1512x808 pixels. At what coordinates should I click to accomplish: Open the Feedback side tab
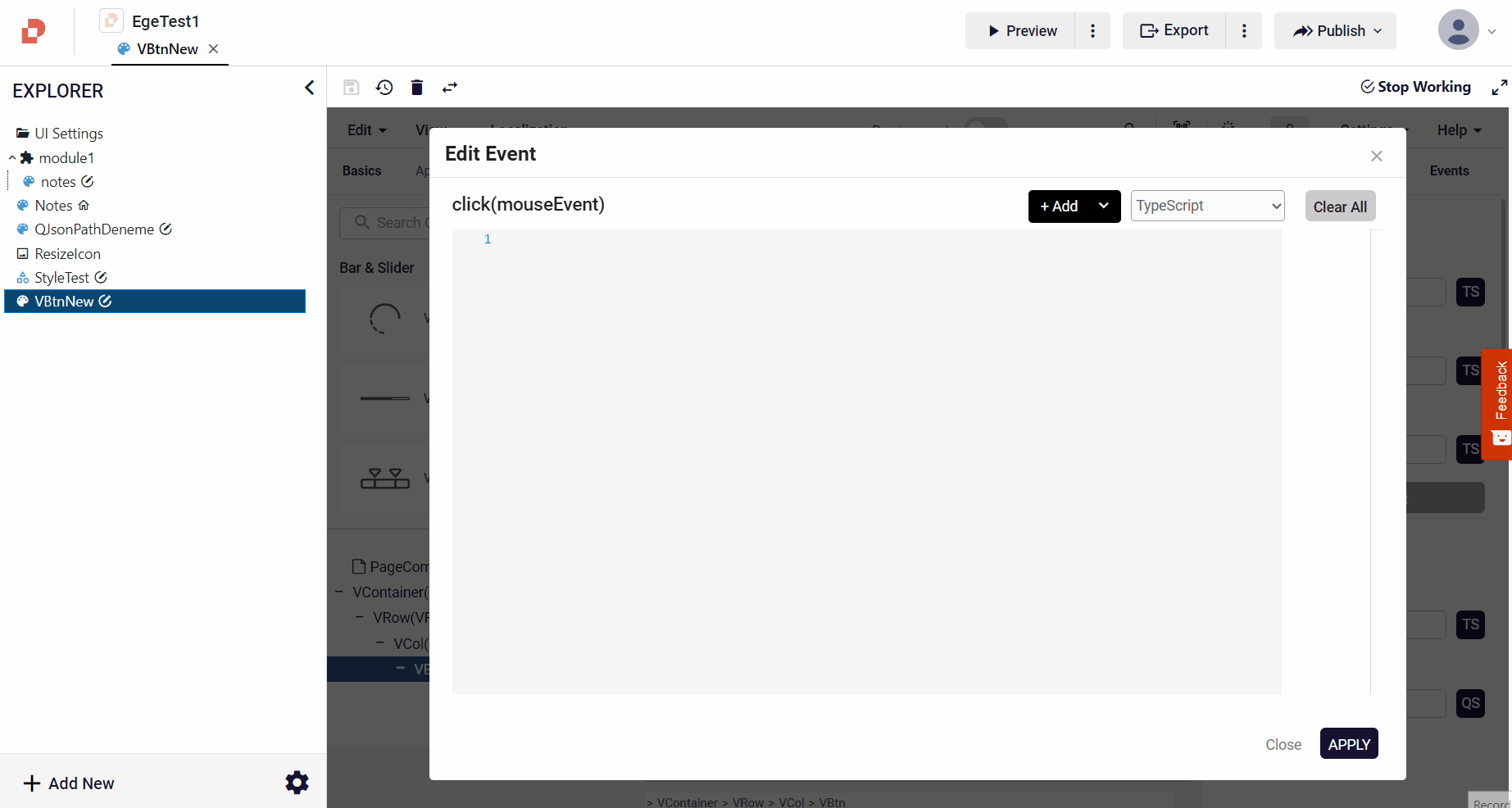tap(1500, 403)
